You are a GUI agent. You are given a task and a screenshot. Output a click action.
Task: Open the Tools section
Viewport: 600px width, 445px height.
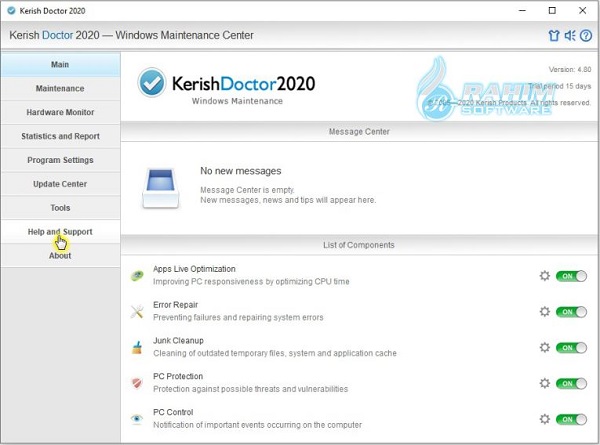[x=60, y=208]
